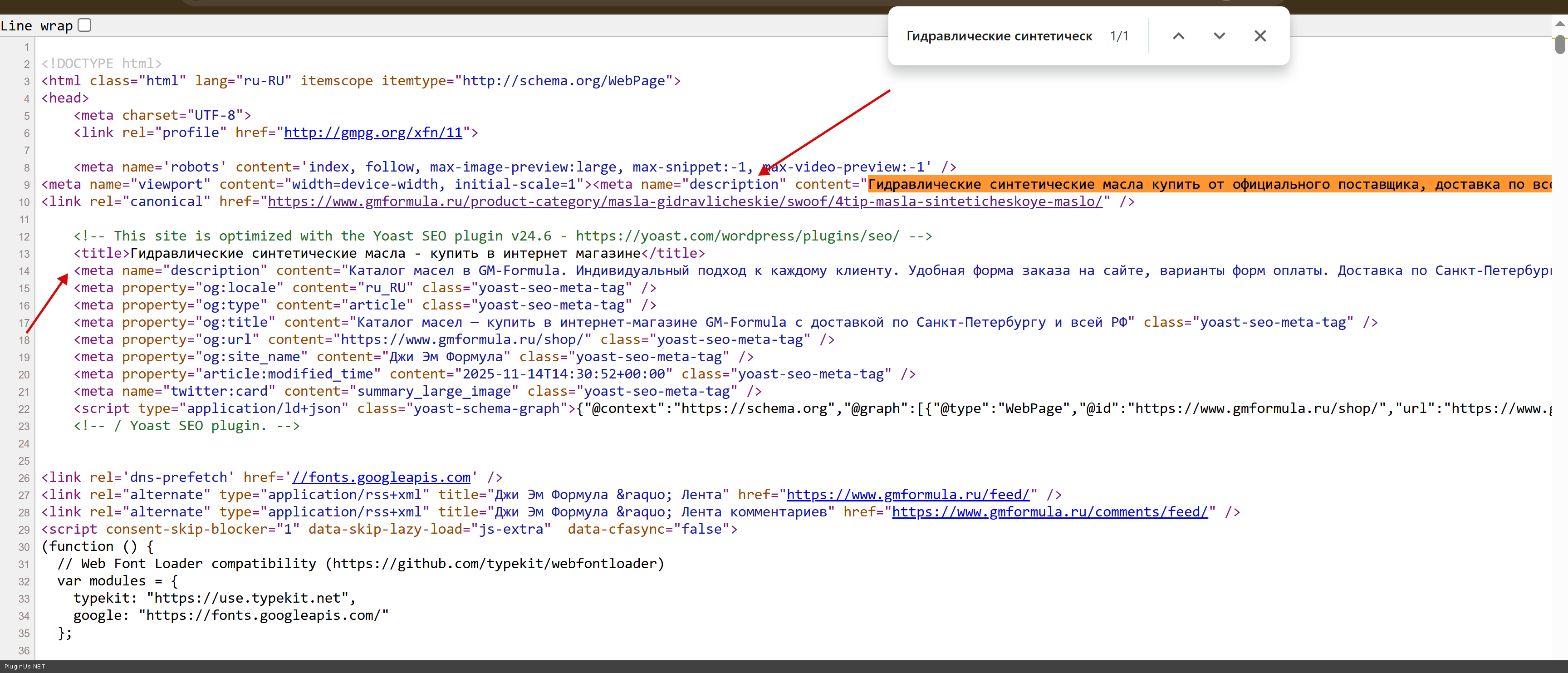Click the PluginUs.NET status bar text
The width and height of the screenshot is (1568, 673).
coord(24,666)
